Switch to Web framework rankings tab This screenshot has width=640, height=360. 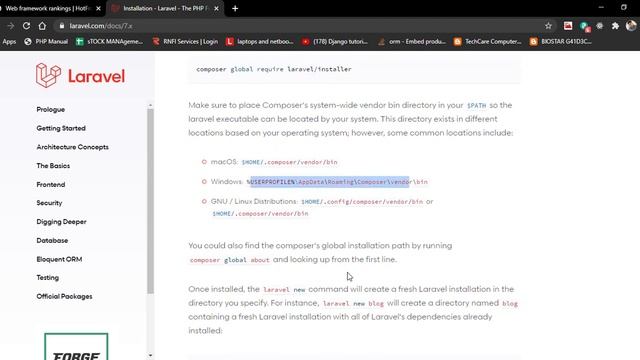(47, 8)
